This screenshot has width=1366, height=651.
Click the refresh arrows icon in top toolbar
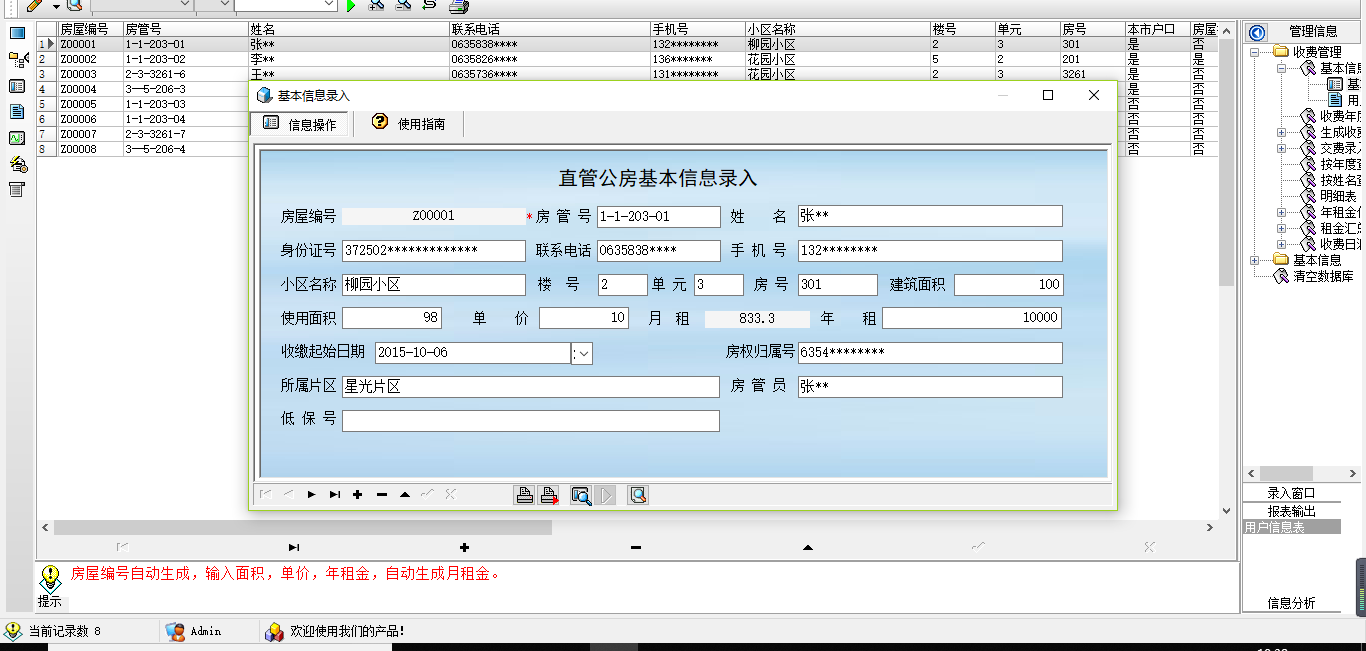[429, 5]
